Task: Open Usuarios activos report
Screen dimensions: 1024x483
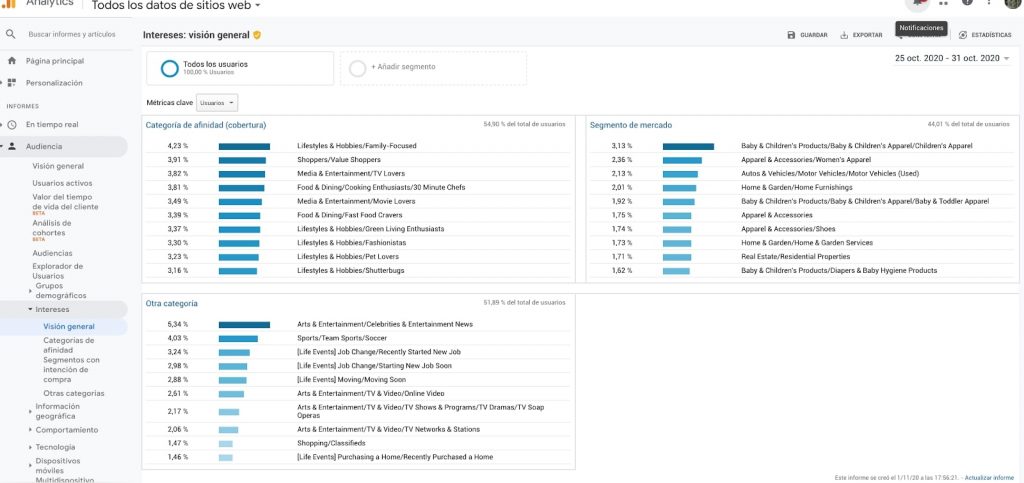Action: 62,183
